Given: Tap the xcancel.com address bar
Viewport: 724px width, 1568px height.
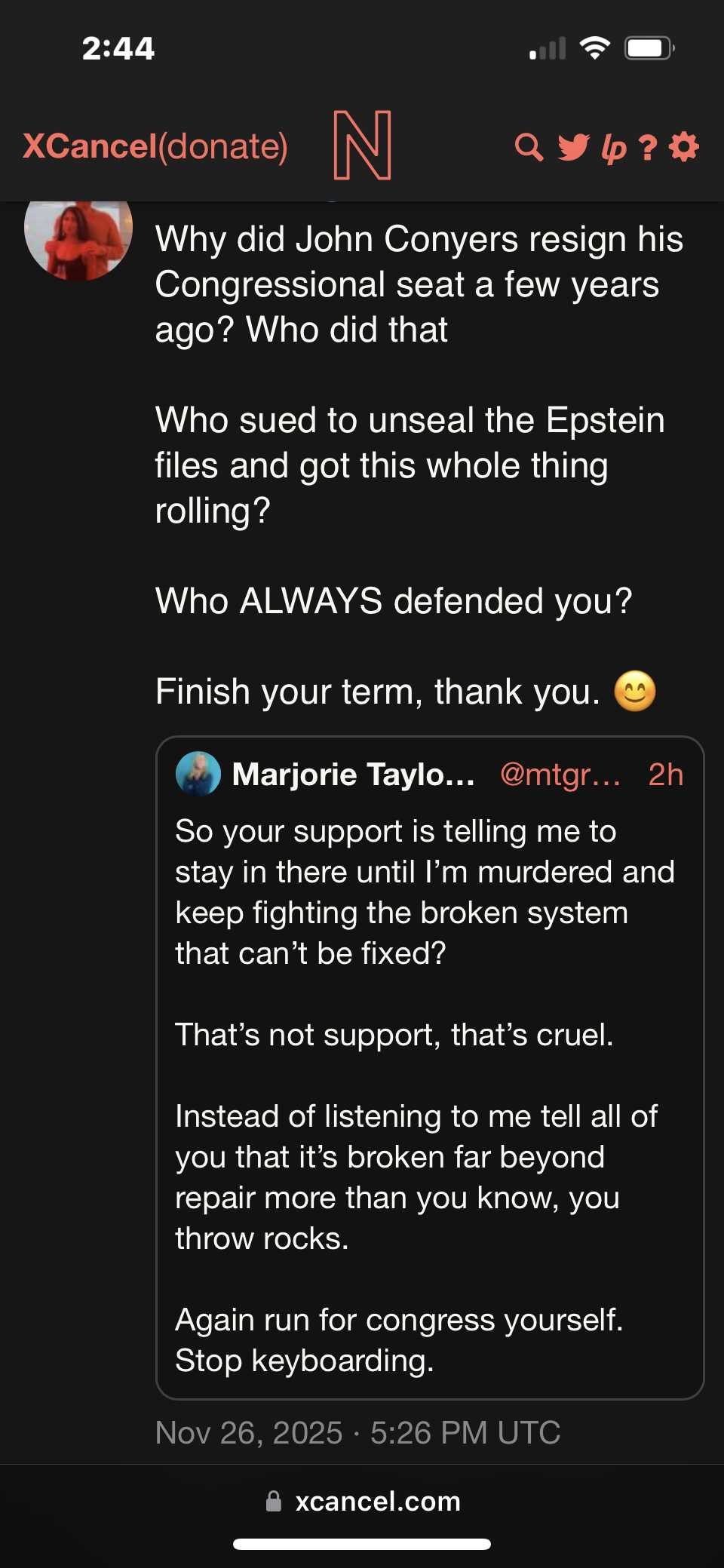Looking at the screenshot, I should pos(377,1501).
